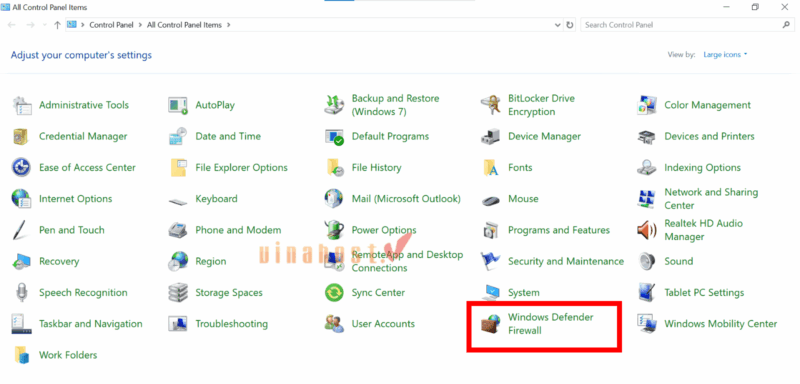Open the Mouse icon

[x=491, y=200]
